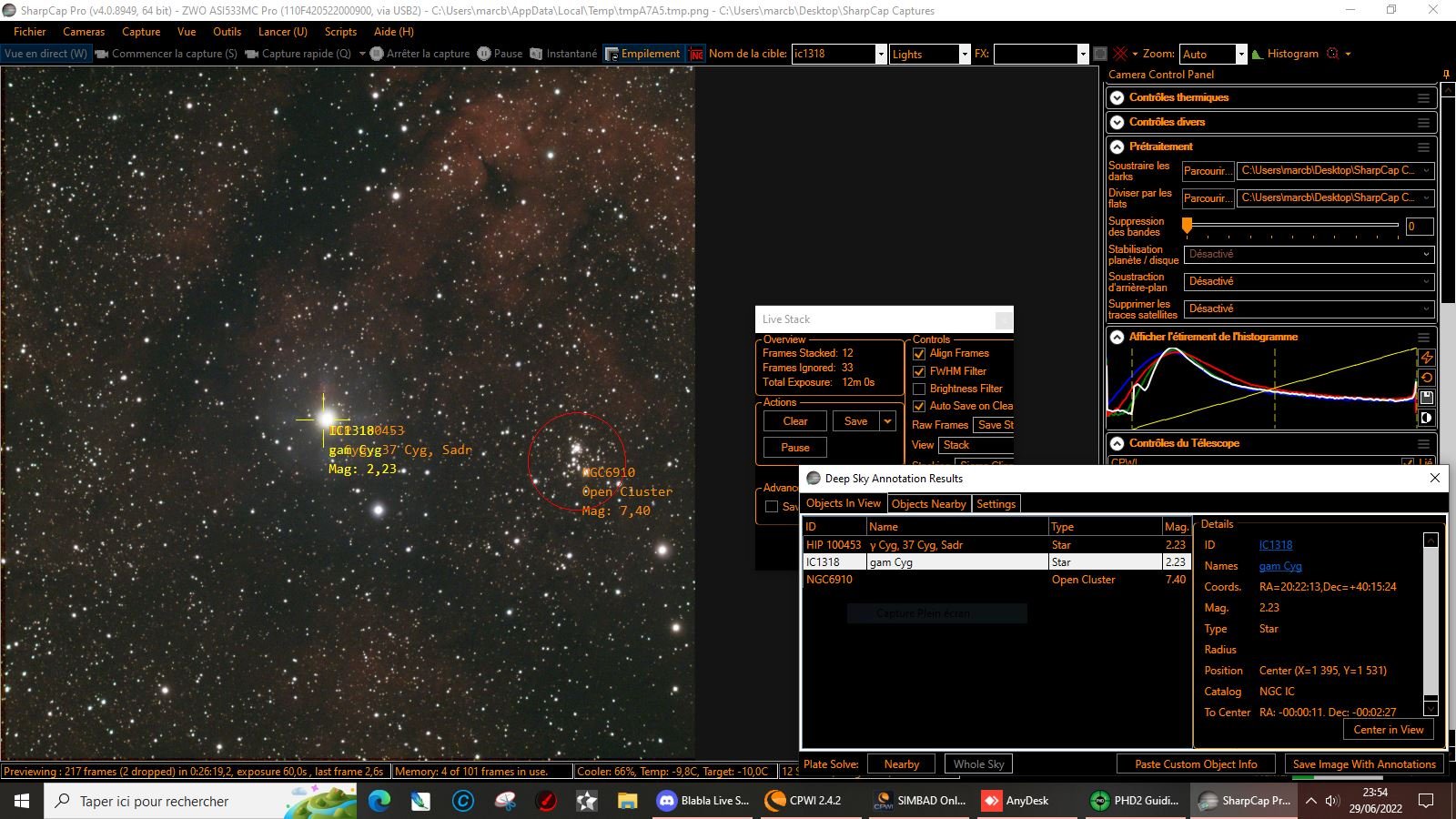Expand the Contrôles thermiques section

pyautogui.click(x=1117, y=97)
